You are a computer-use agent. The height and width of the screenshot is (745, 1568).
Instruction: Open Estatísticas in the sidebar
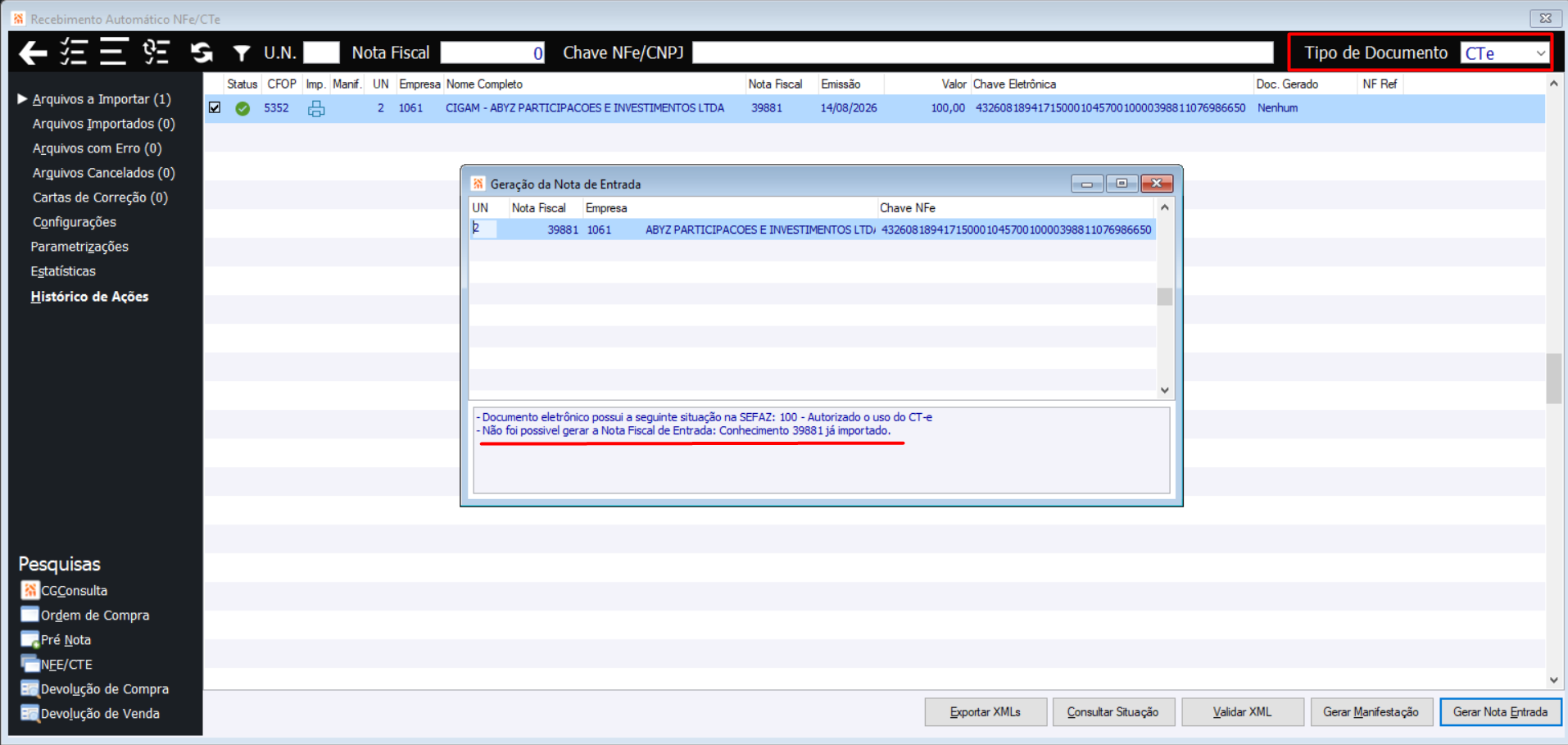(63, 271)
